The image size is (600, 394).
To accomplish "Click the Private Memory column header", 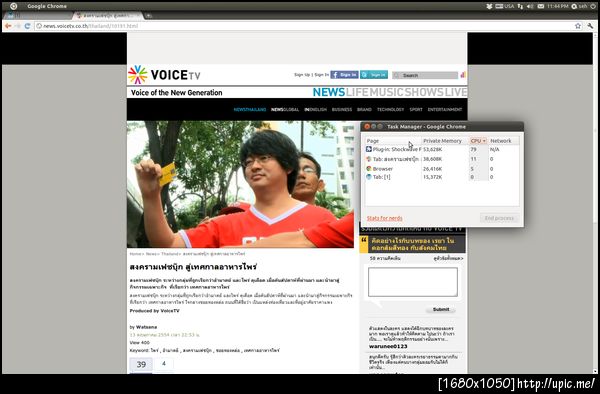I will click(445, 141).
